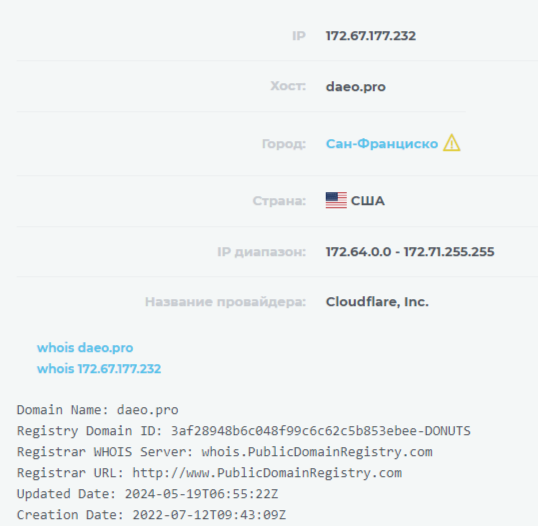Open the Сан-Франциско city link
The image size is (538, 526).
(382, 144)
